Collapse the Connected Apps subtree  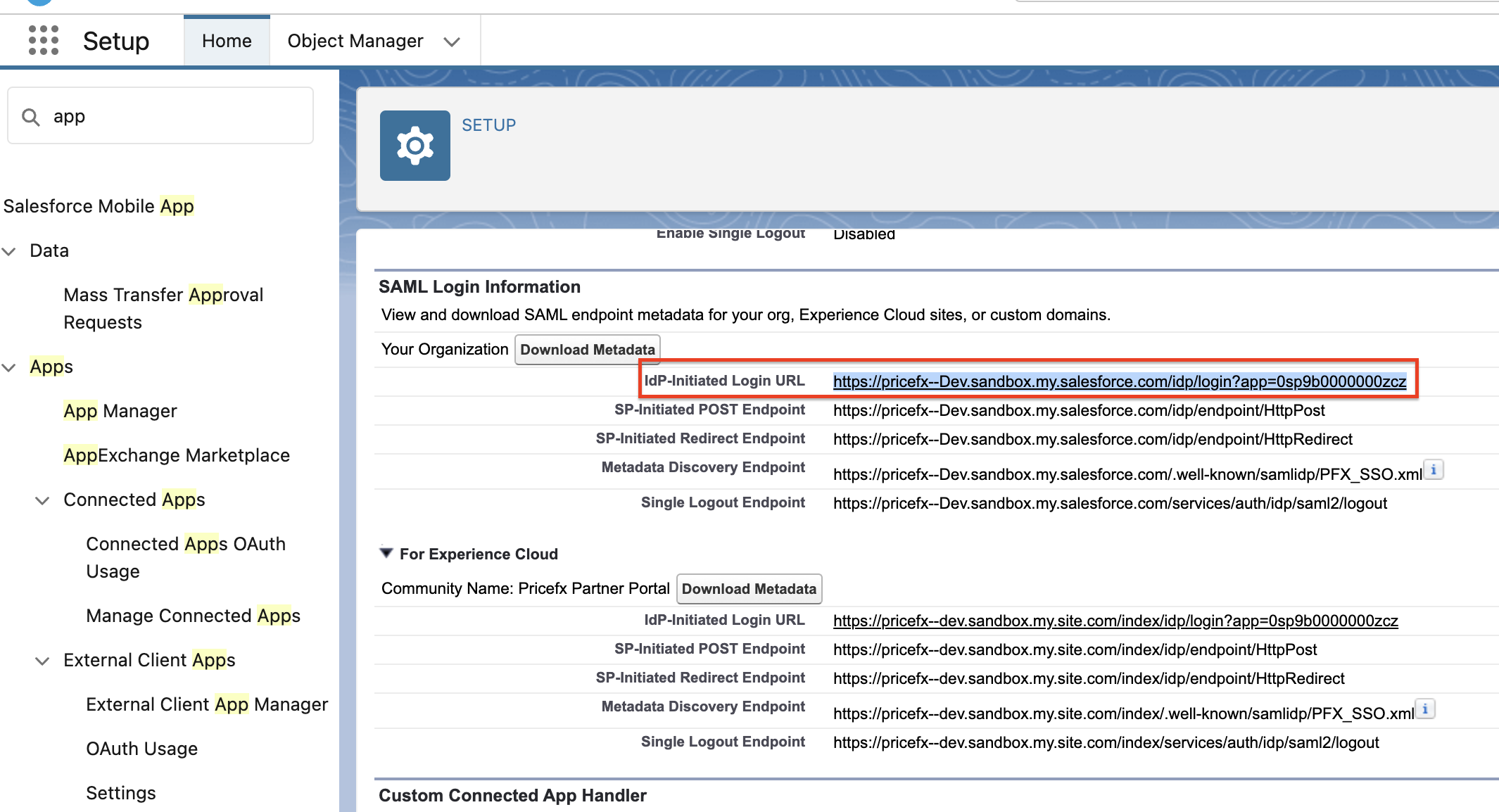pyautogui.click(x=42, y=500)
